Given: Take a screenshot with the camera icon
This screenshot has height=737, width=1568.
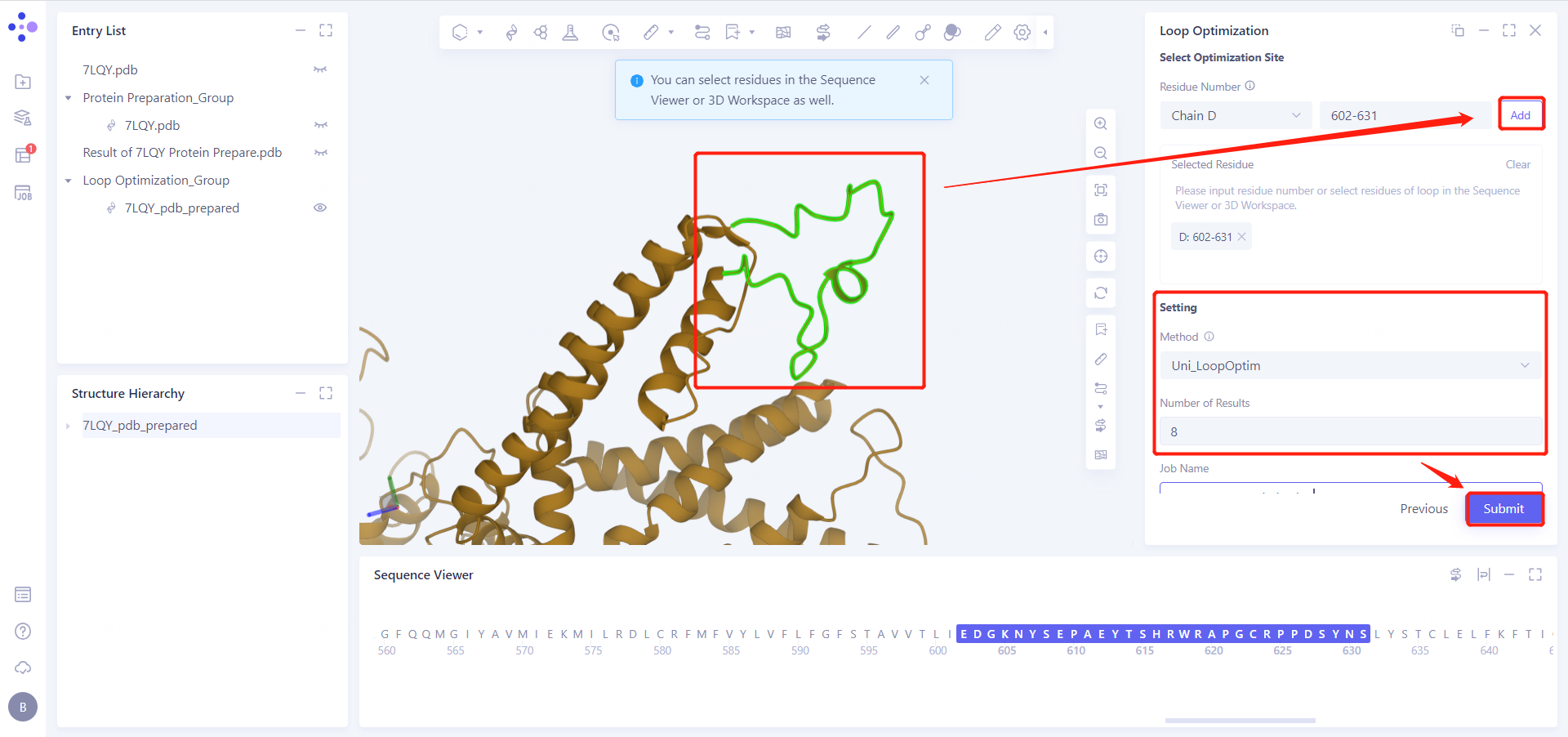Looking at the screenshot, I should [x=1101, y=219].
